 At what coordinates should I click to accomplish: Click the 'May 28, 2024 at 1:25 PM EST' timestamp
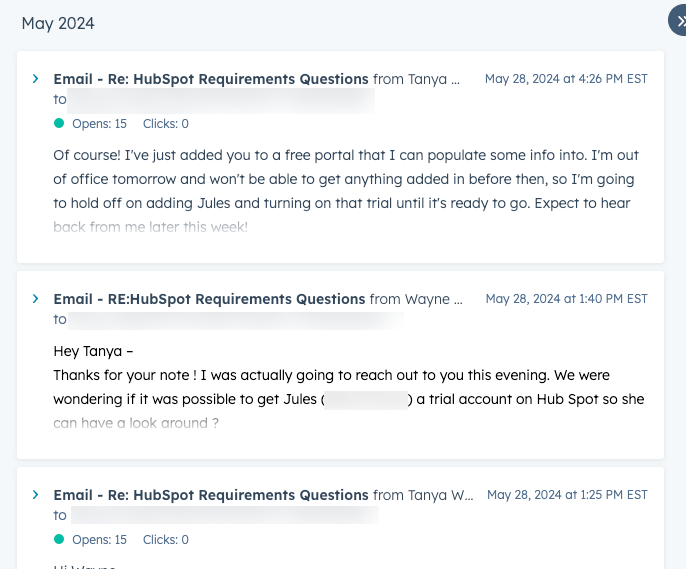point(567,495)
